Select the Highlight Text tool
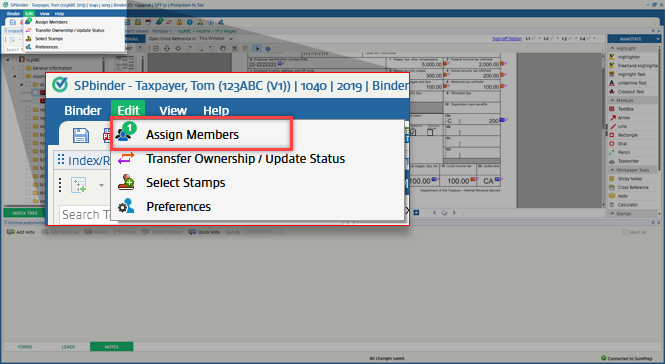Screen dimensions: 665x364 (632, 74)
